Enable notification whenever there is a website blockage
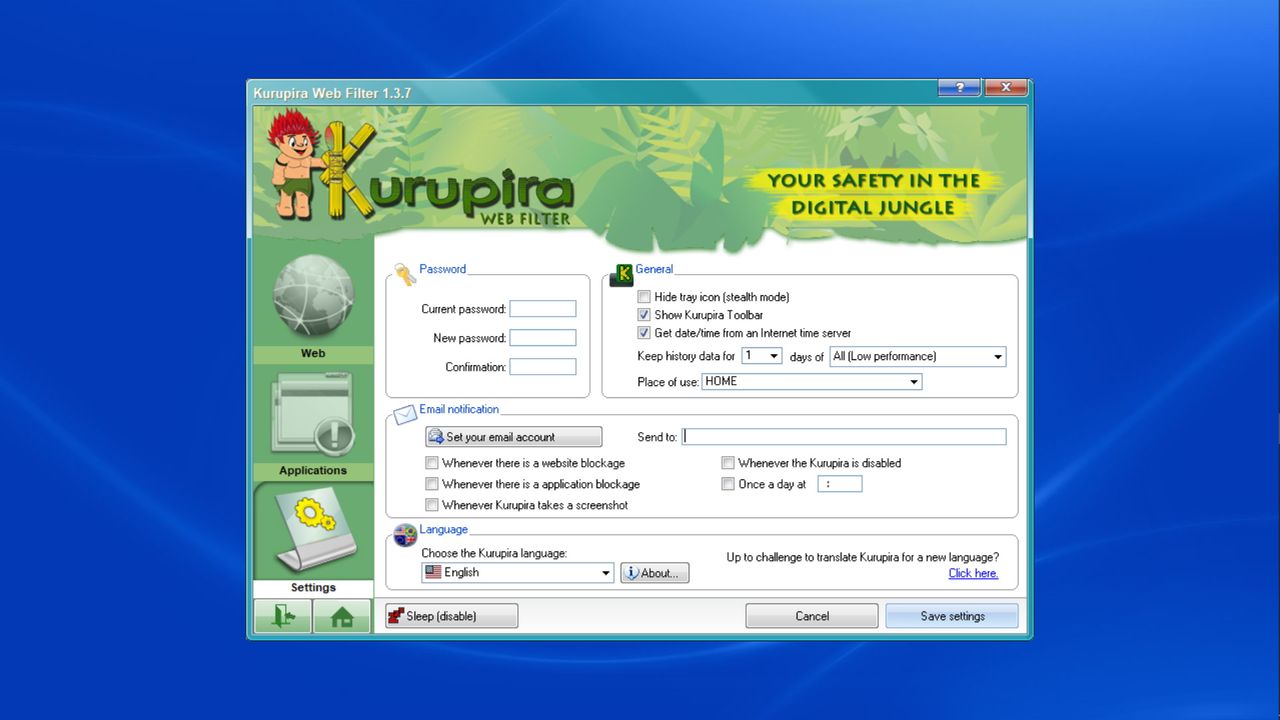 tap(432, 463)
